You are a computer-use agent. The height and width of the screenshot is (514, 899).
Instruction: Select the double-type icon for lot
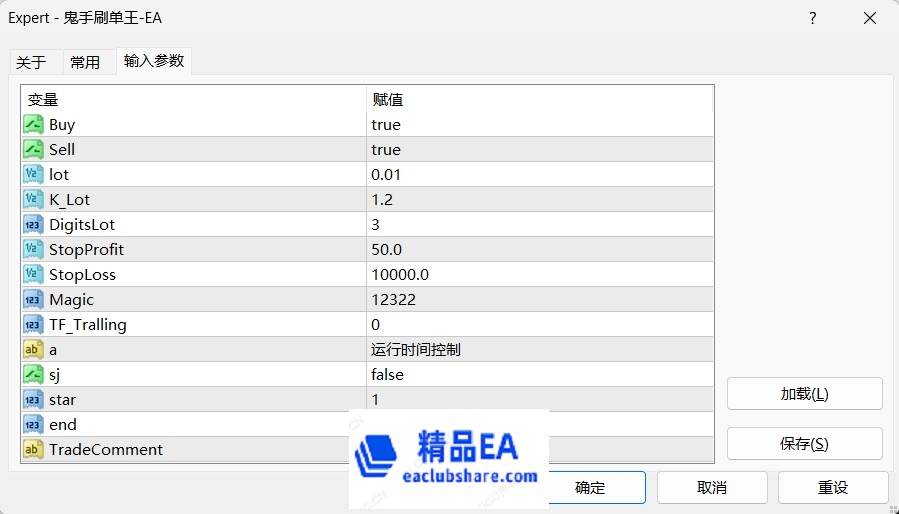coord(33,175)
